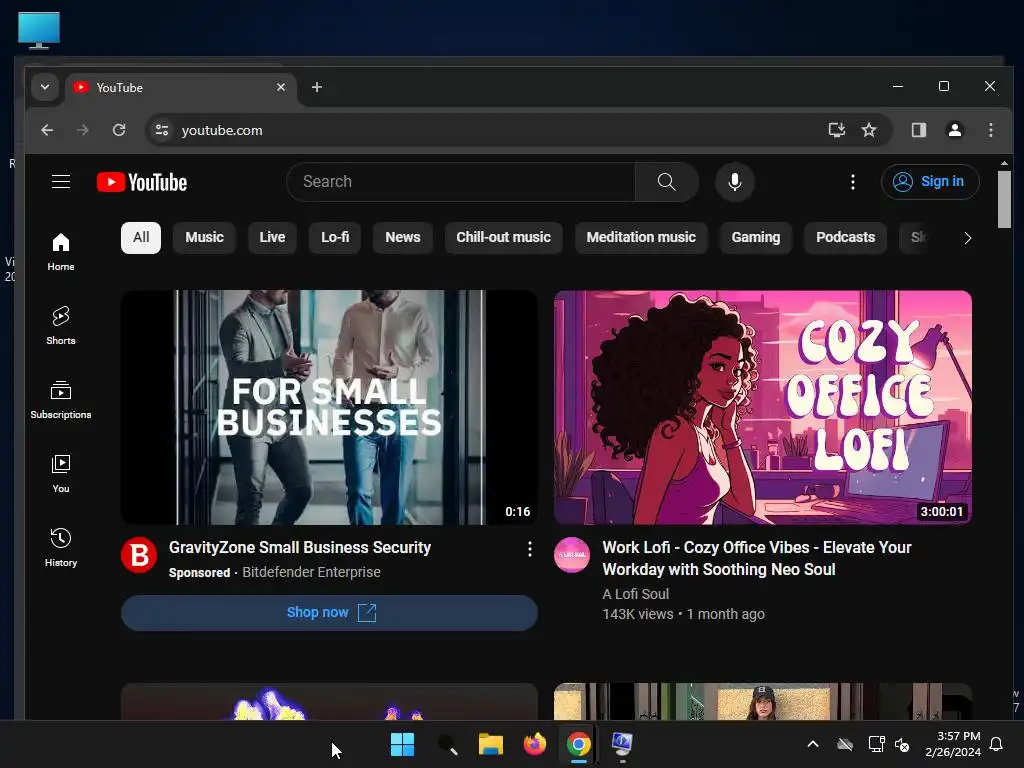Image resolution: width=1024 pixels, height=768 pixels.
Task: Click the search magnifier button
Action: coord(666,182)
